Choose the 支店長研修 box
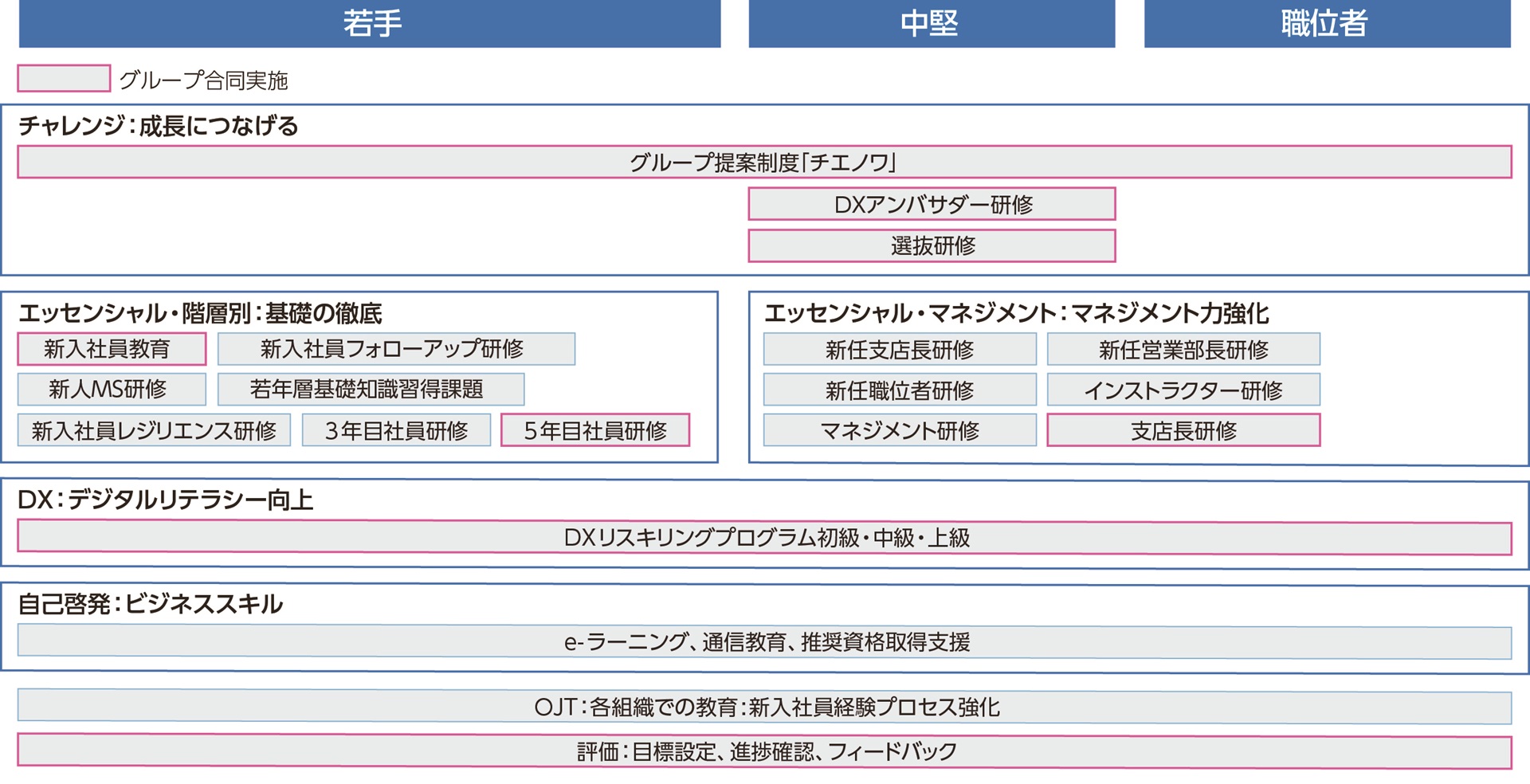Viewport: 1530px width, 784px height. coord(1183,431)
